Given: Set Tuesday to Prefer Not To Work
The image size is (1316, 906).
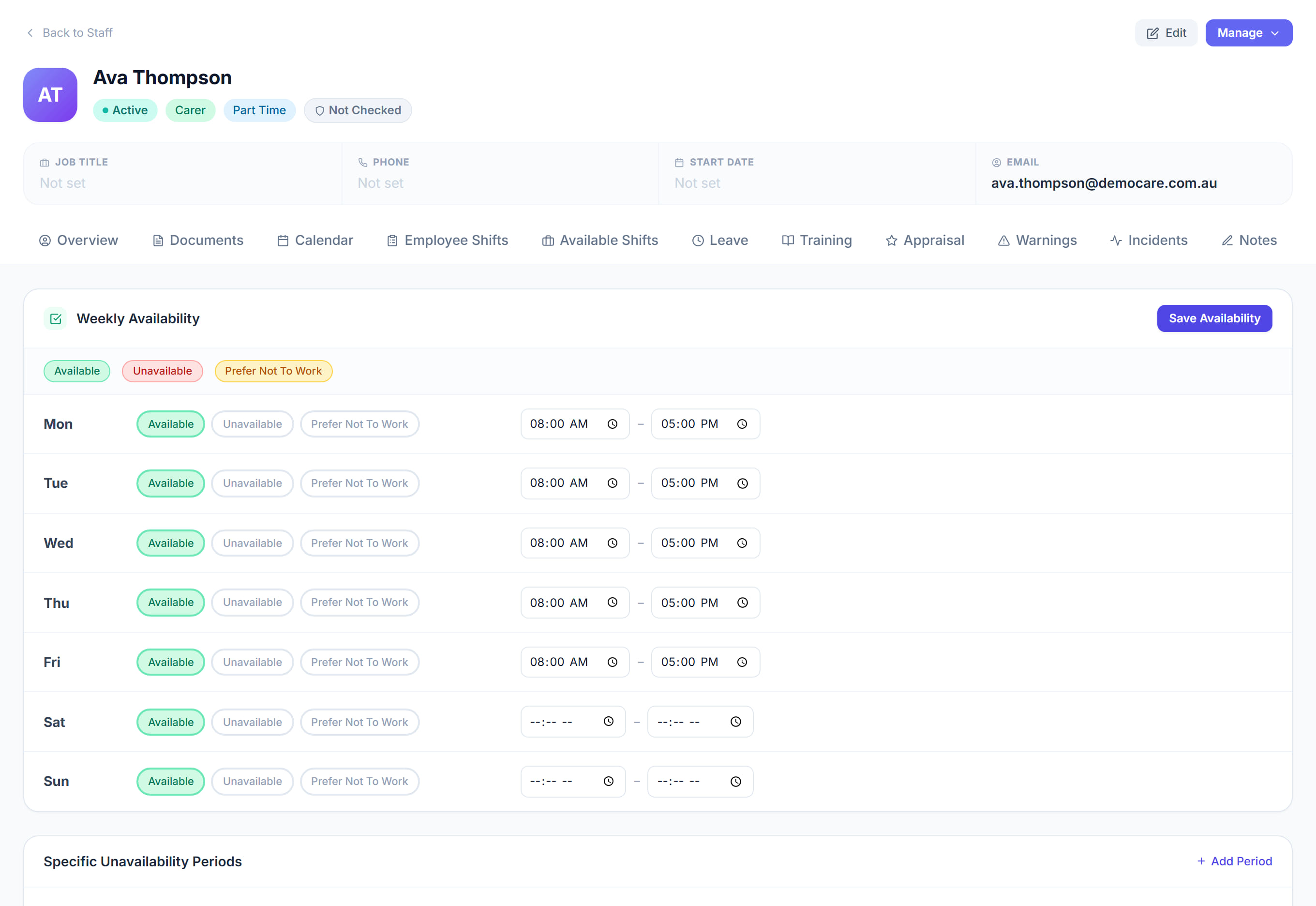Looking at the screenshot, I should pyautogui.click(x=359, y=483).
